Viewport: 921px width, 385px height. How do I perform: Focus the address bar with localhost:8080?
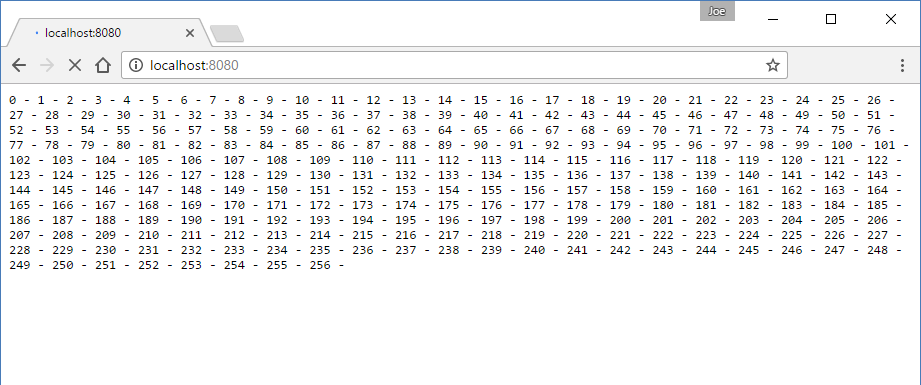(x=453, y=65)
